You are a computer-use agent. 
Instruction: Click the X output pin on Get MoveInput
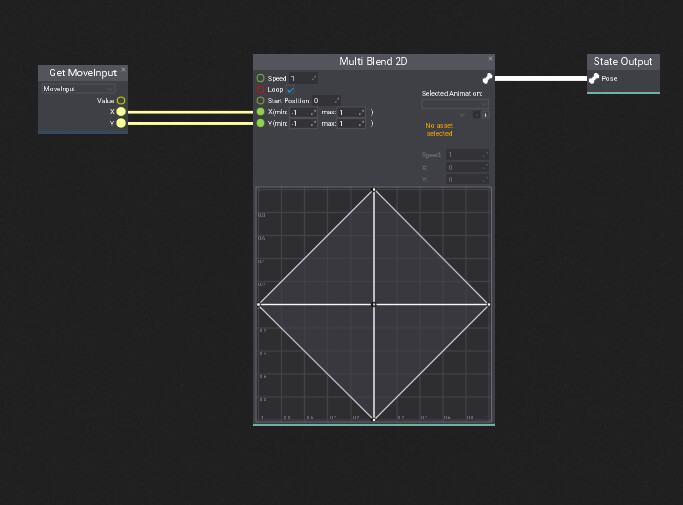click(x=121, y=112)
